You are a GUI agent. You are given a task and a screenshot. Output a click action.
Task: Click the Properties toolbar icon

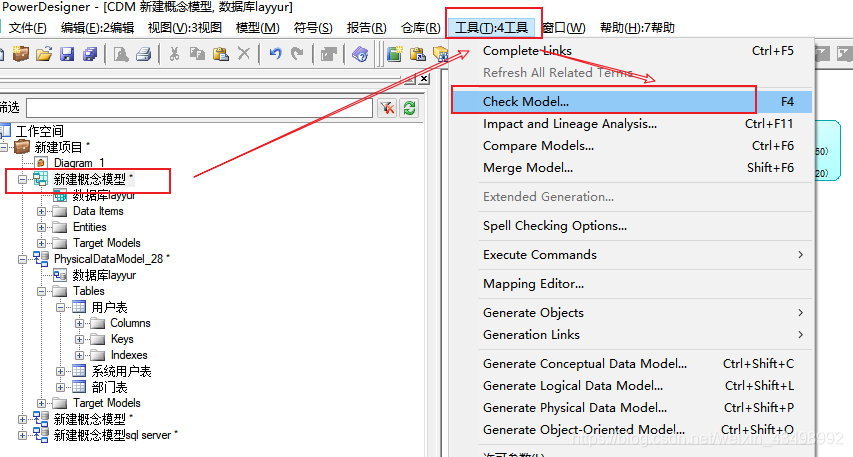[329, 54]
